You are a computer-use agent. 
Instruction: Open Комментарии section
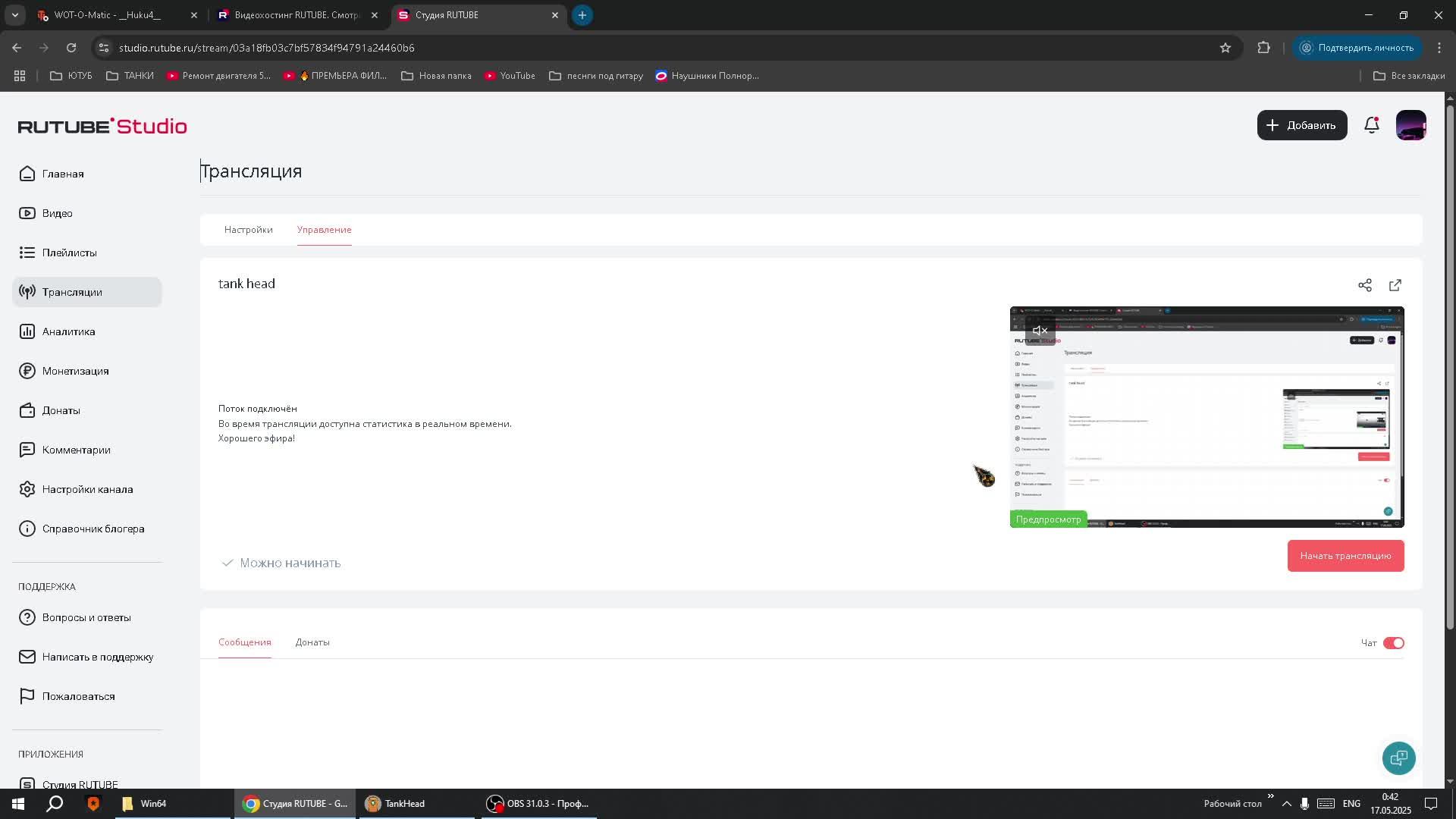coord(86,450)
